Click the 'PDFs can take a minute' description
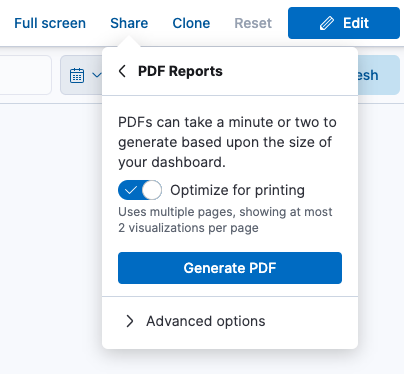The height and width of the screenshot is (374, 404). click(227, 142)
